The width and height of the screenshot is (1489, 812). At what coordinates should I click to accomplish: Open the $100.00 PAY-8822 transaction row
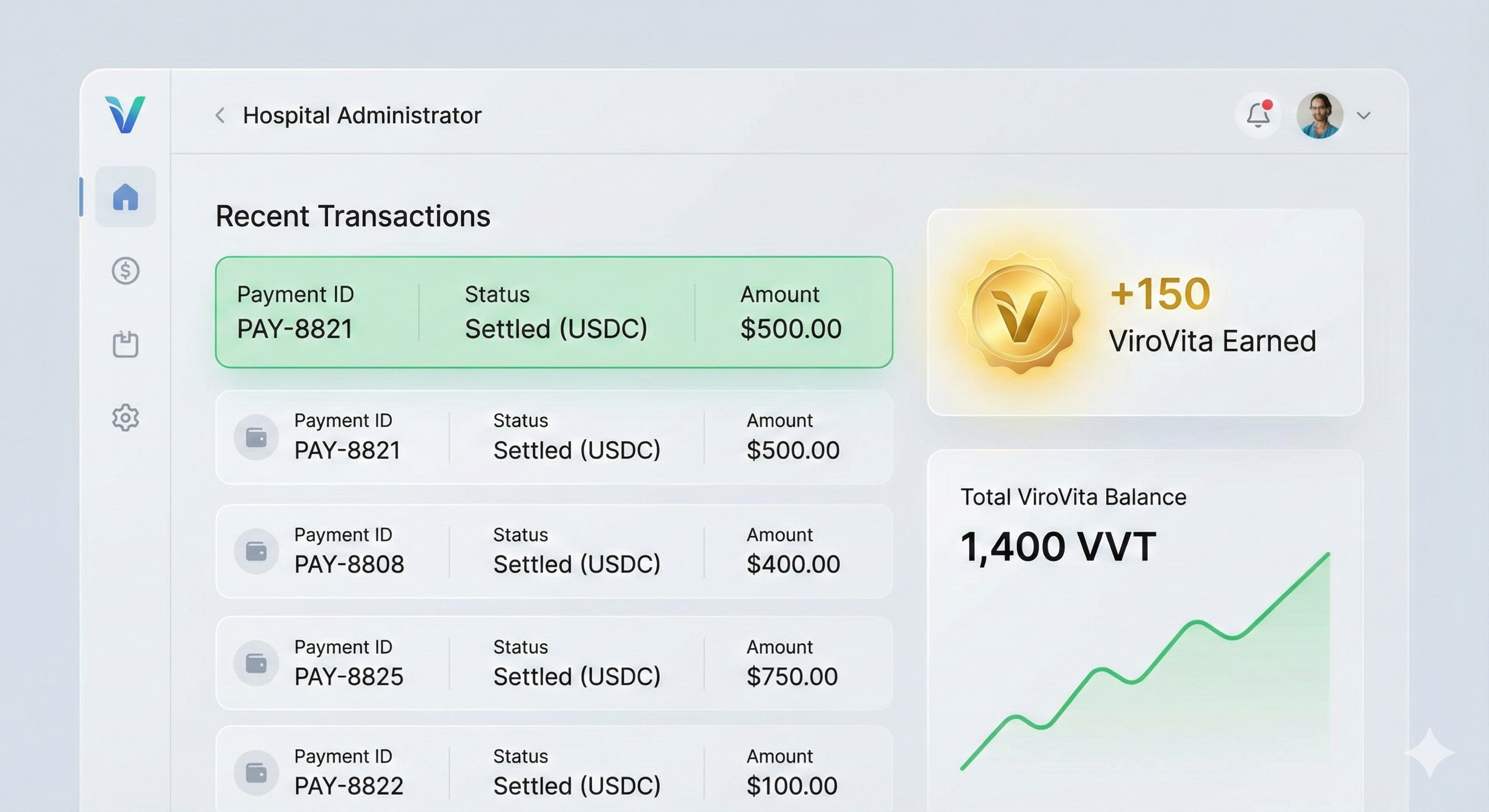coord(554,772)
